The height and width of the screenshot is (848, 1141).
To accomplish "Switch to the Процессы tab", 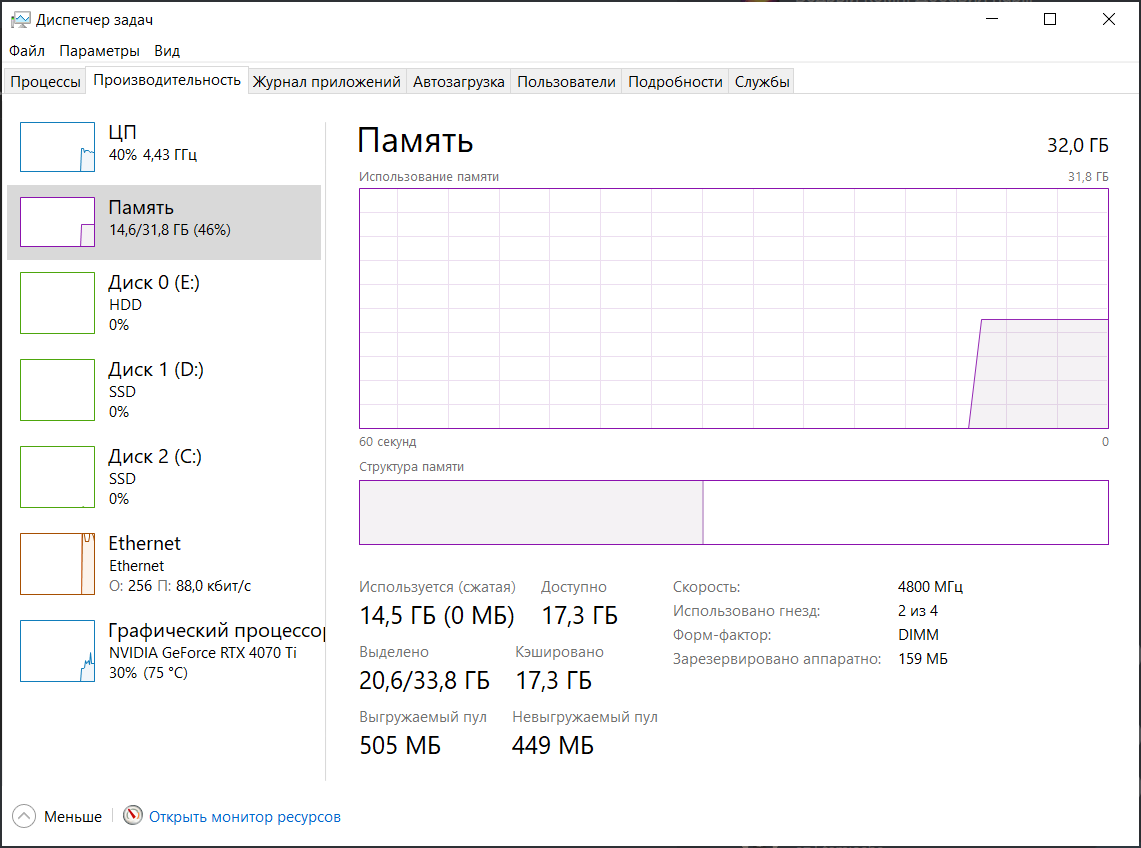I will tap(45, 82).
